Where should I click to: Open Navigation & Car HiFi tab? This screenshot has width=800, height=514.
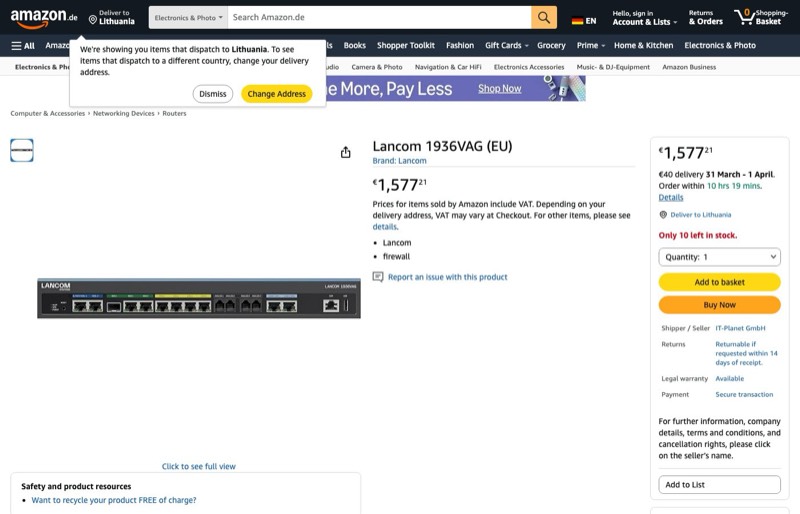coord(448,67)
